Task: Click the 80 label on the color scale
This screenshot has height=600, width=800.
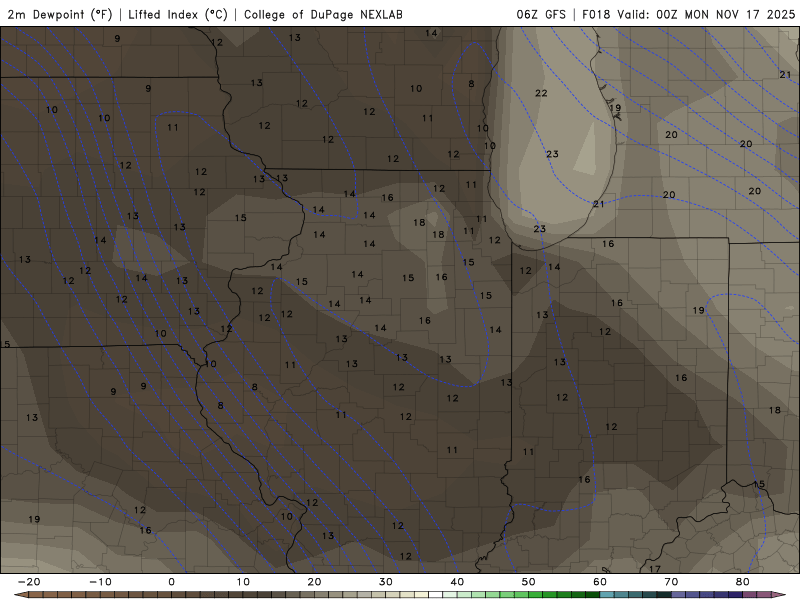Action: click(x=743, y=582)
